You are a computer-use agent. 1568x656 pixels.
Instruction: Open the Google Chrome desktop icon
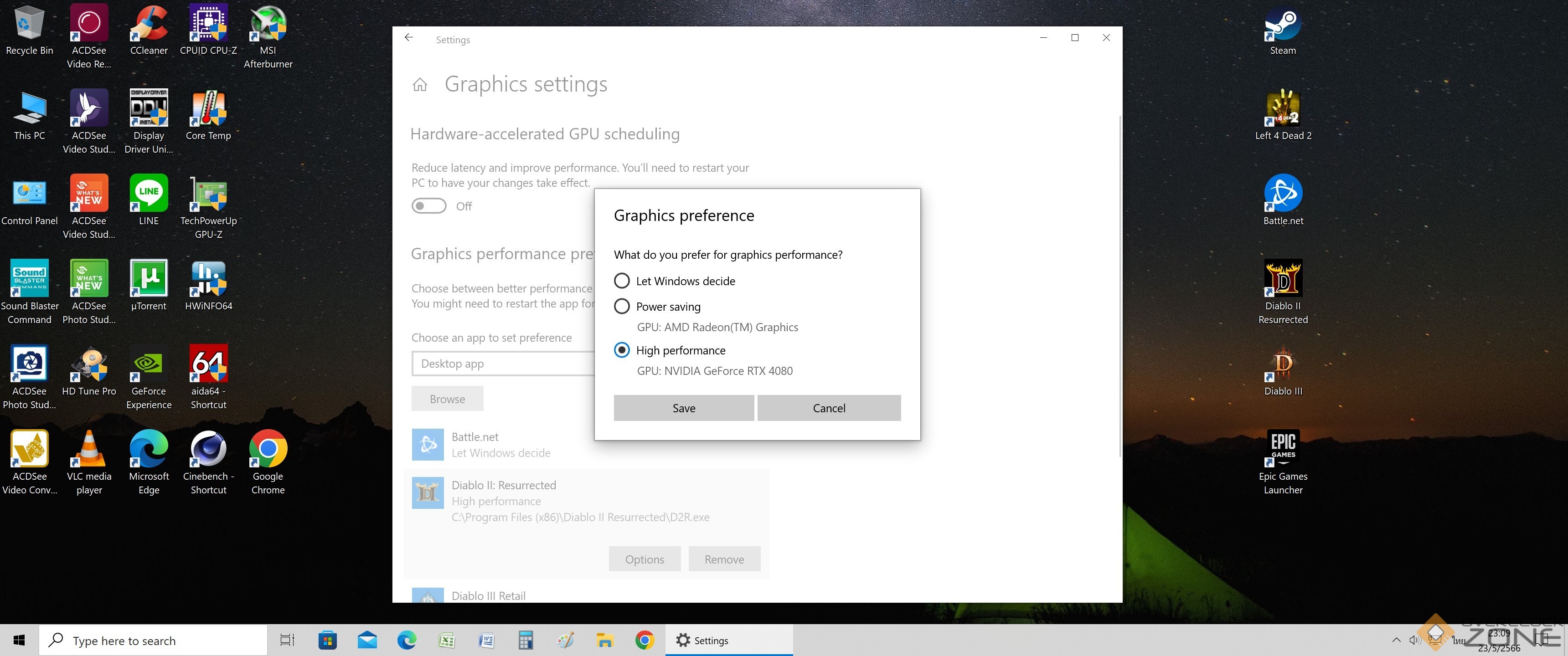click(268, 462)
